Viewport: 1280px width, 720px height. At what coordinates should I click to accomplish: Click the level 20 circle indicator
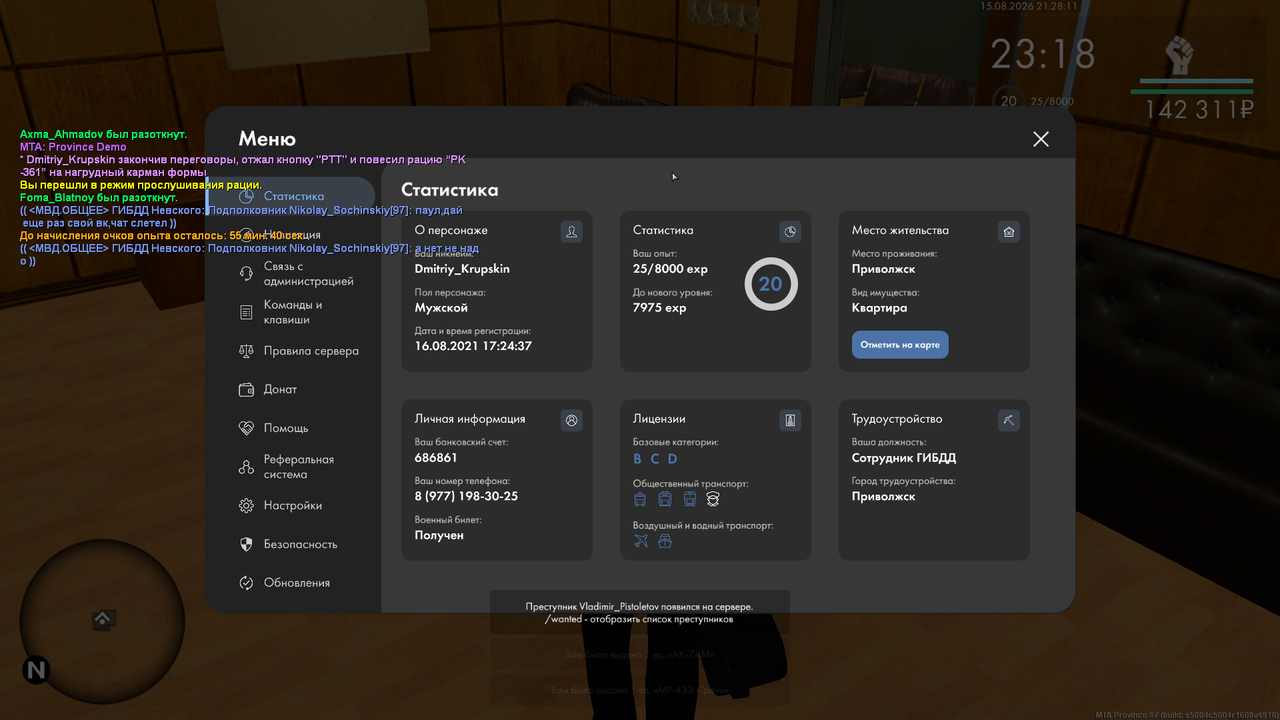(x=771, y=284)
